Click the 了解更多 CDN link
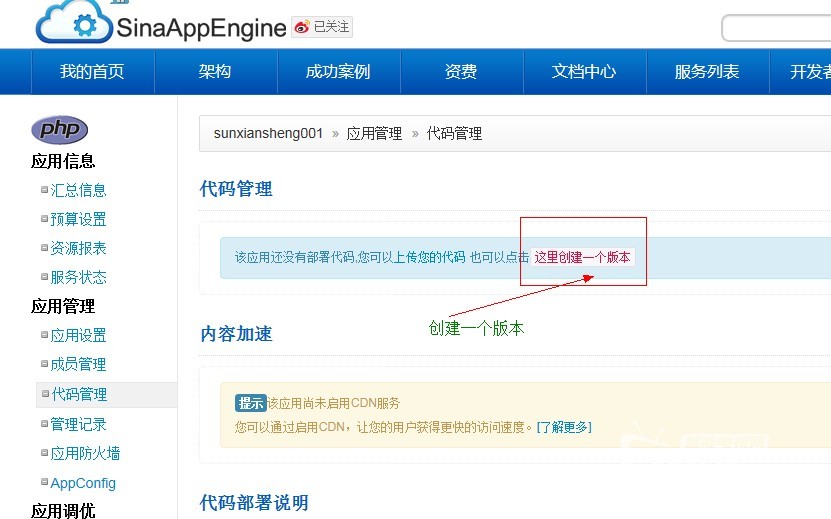Screen dimensions: 831x519 [564, 427]
